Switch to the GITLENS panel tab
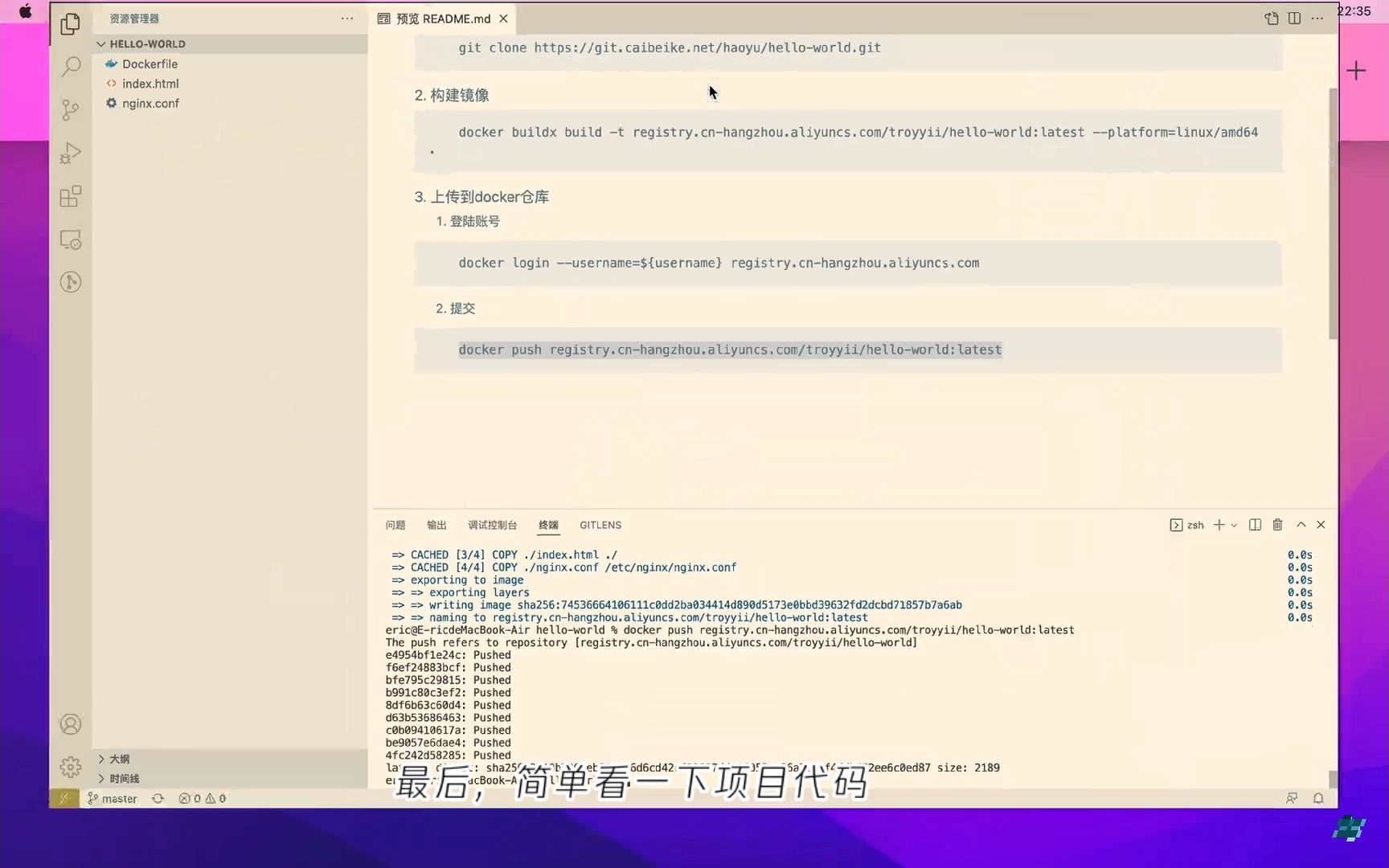 600,525
